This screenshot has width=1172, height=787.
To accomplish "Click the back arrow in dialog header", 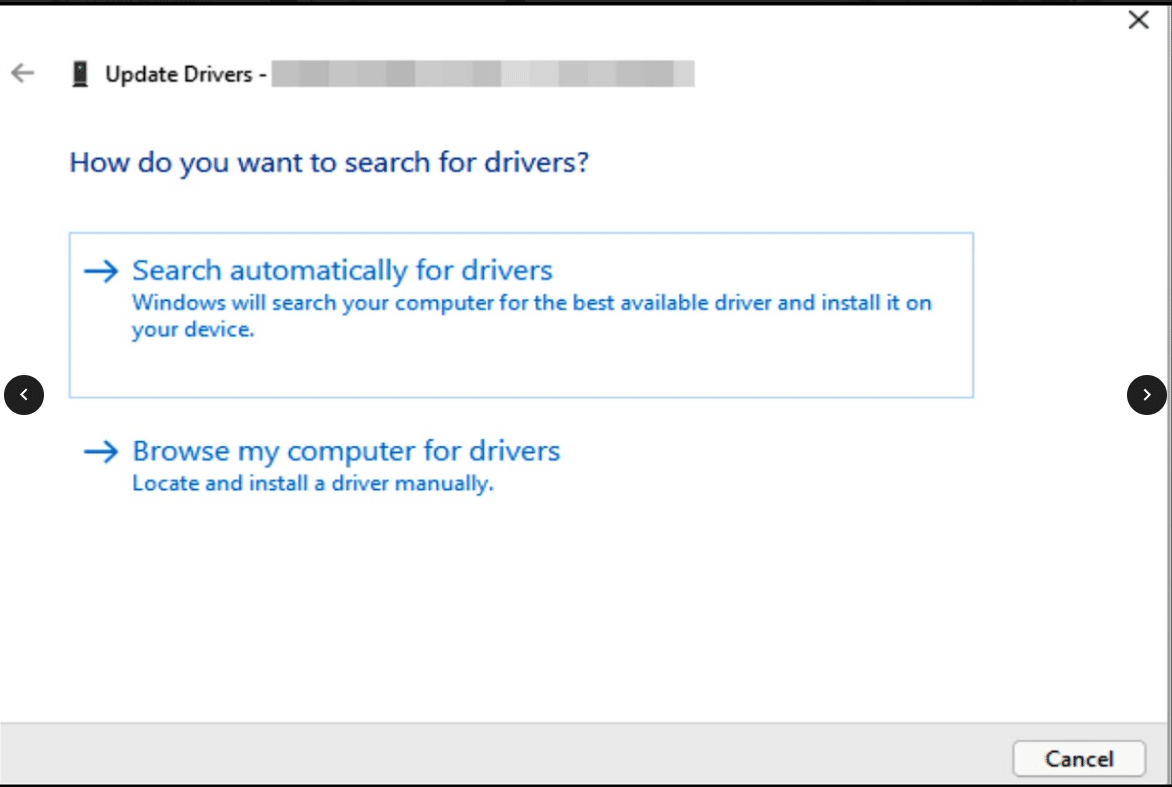I will click(22, 73).
